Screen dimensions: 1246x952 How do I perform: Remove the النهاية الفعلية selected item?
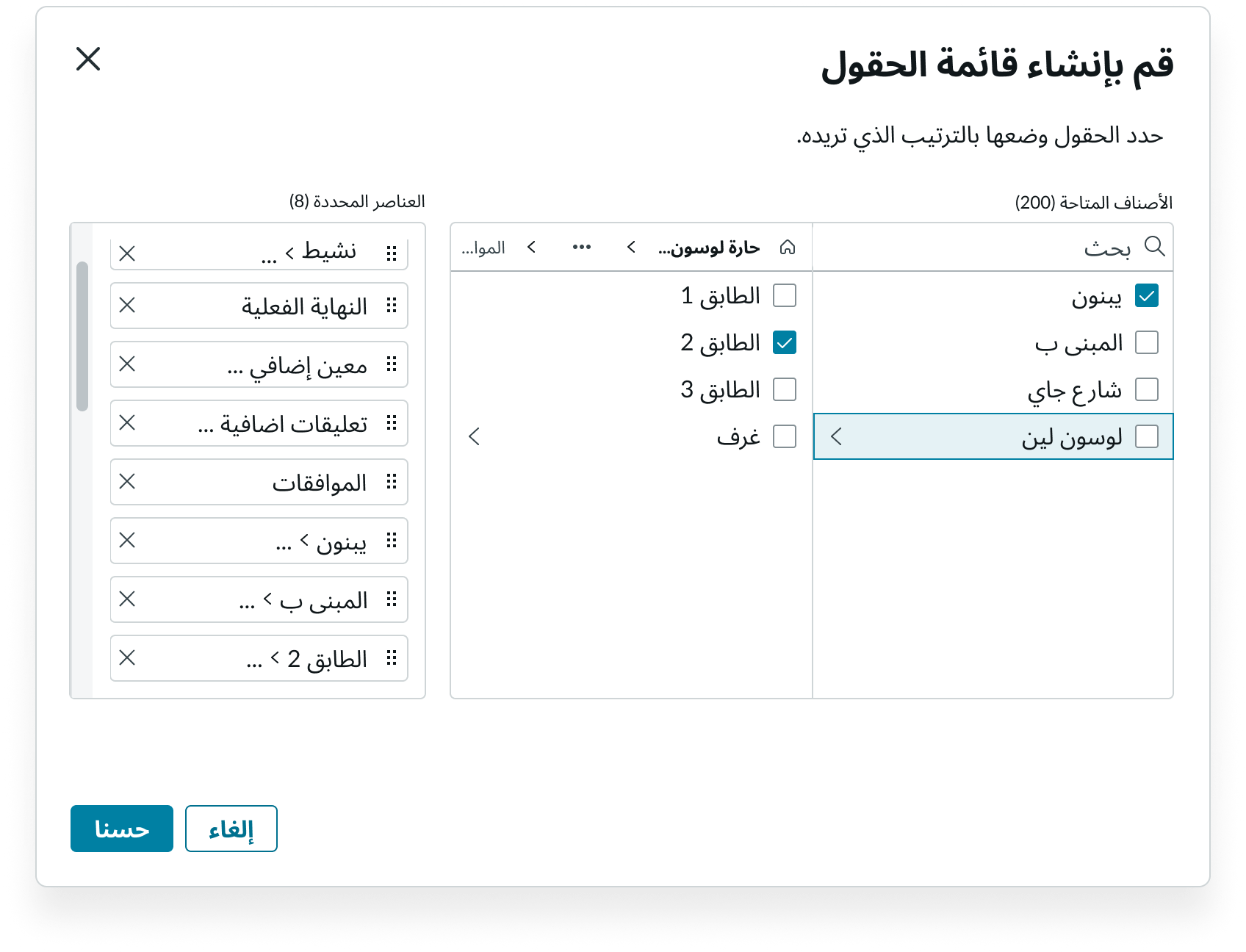tap(127, 306)
